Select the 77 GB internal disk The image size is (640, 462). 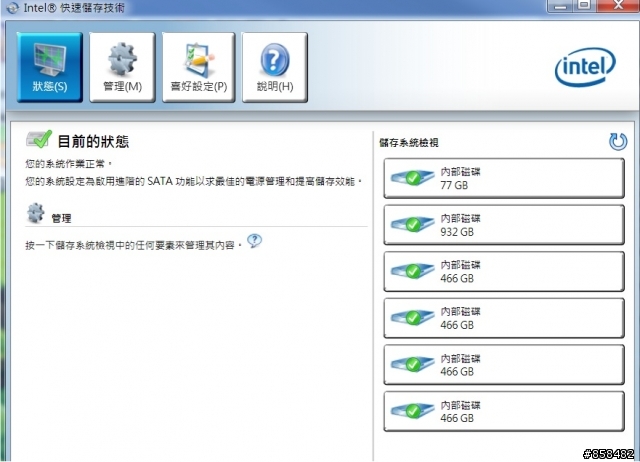point(504,178)
